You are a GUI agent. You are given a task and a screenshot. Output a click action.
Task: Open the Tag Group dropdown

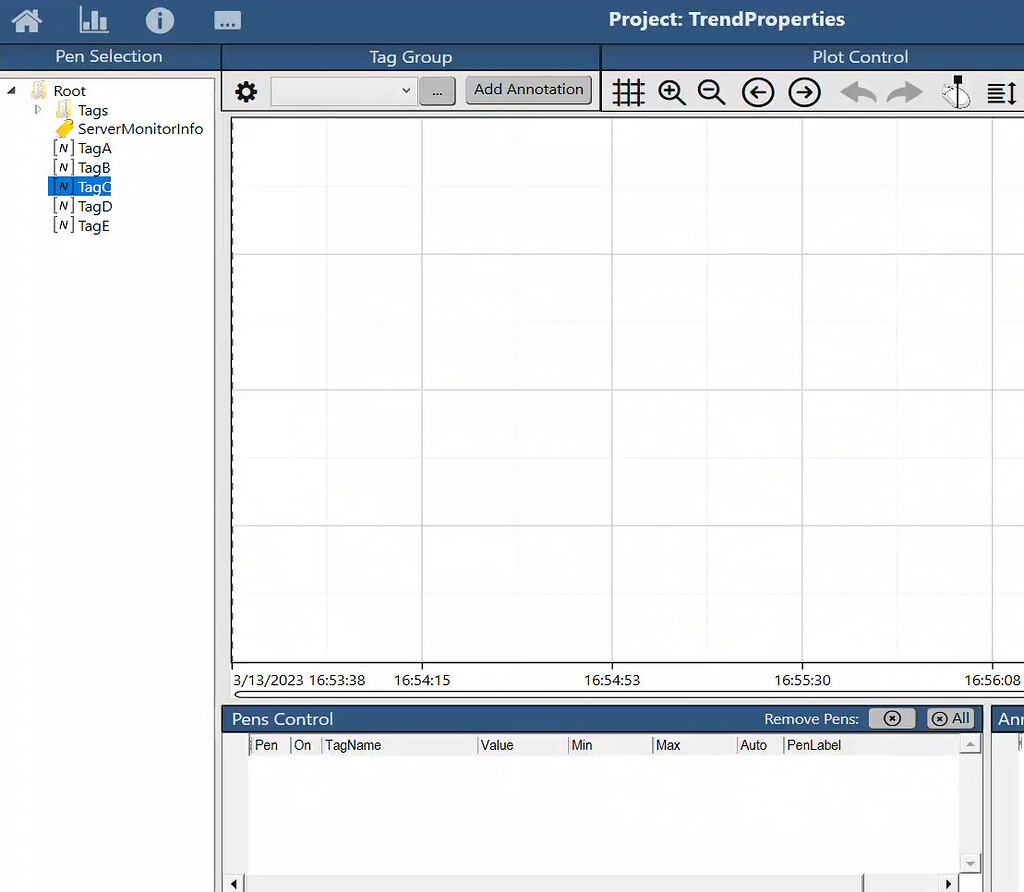(x=344, y=91)
